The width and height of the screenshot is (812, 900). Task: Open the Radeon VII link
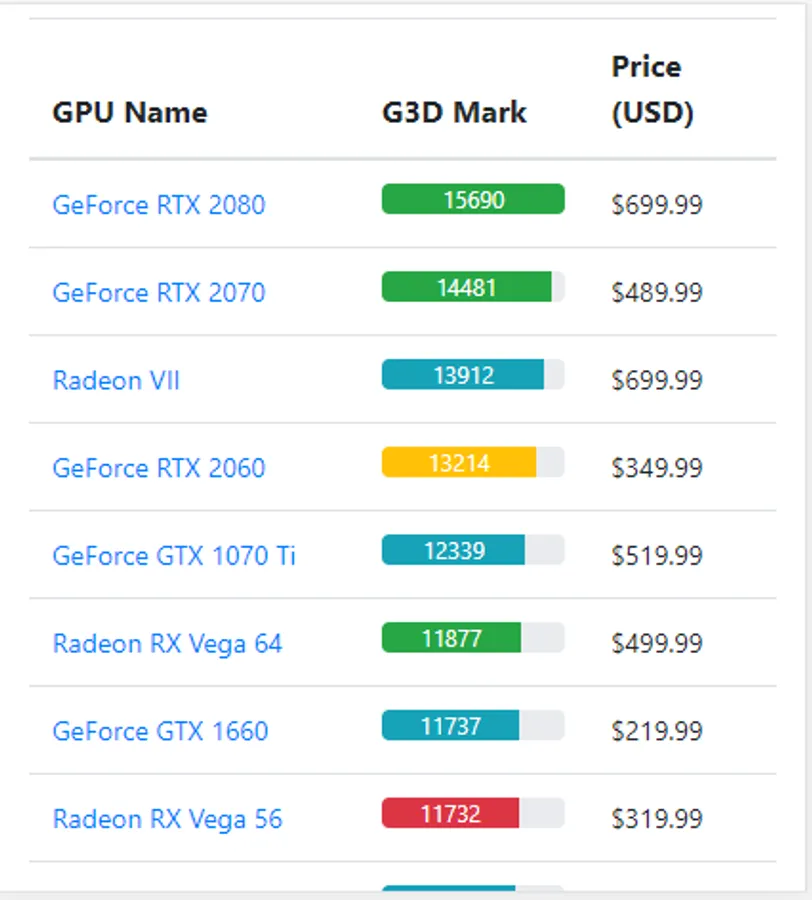tap(116, 381)
